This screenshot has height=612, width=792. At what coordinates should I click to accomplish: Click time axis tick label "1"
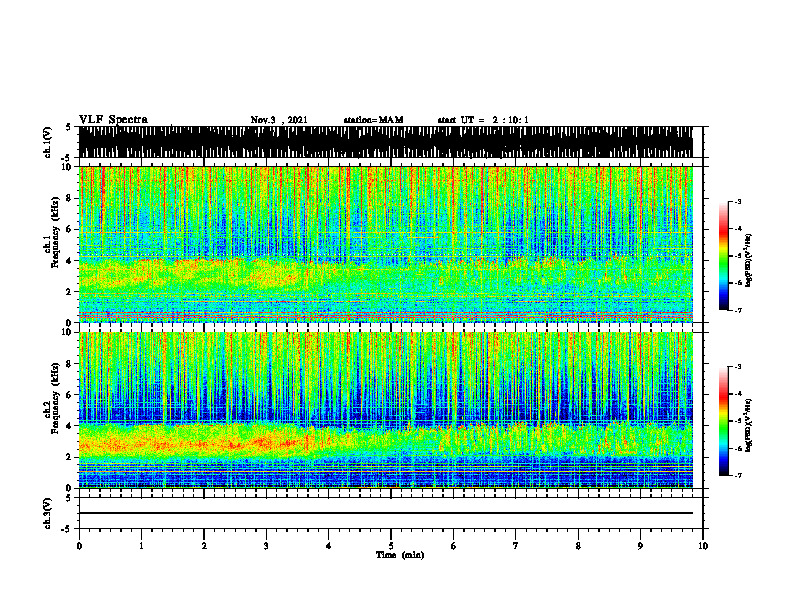coord(141,546)
